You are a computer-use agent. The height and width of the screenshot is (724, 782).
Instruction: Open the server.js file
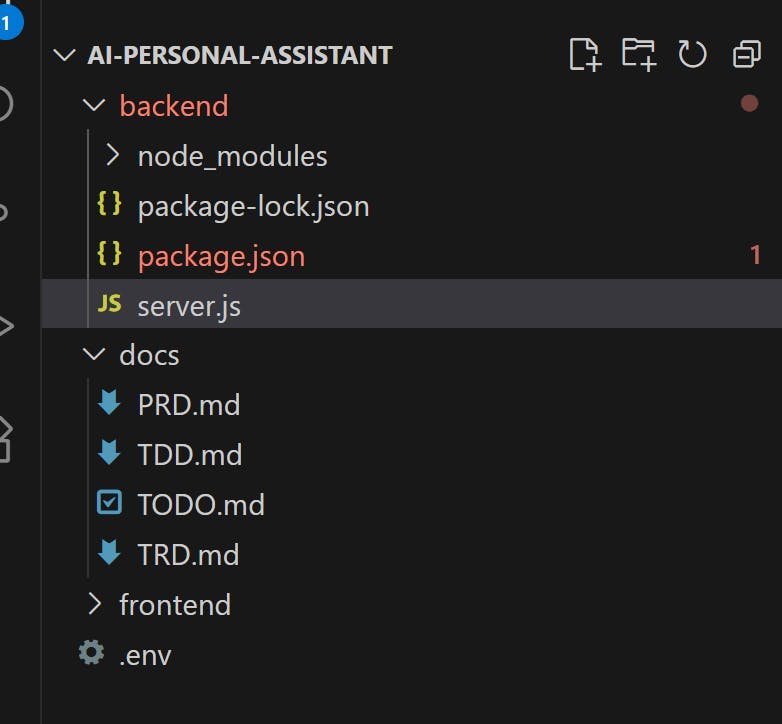(x=190, y=306)
